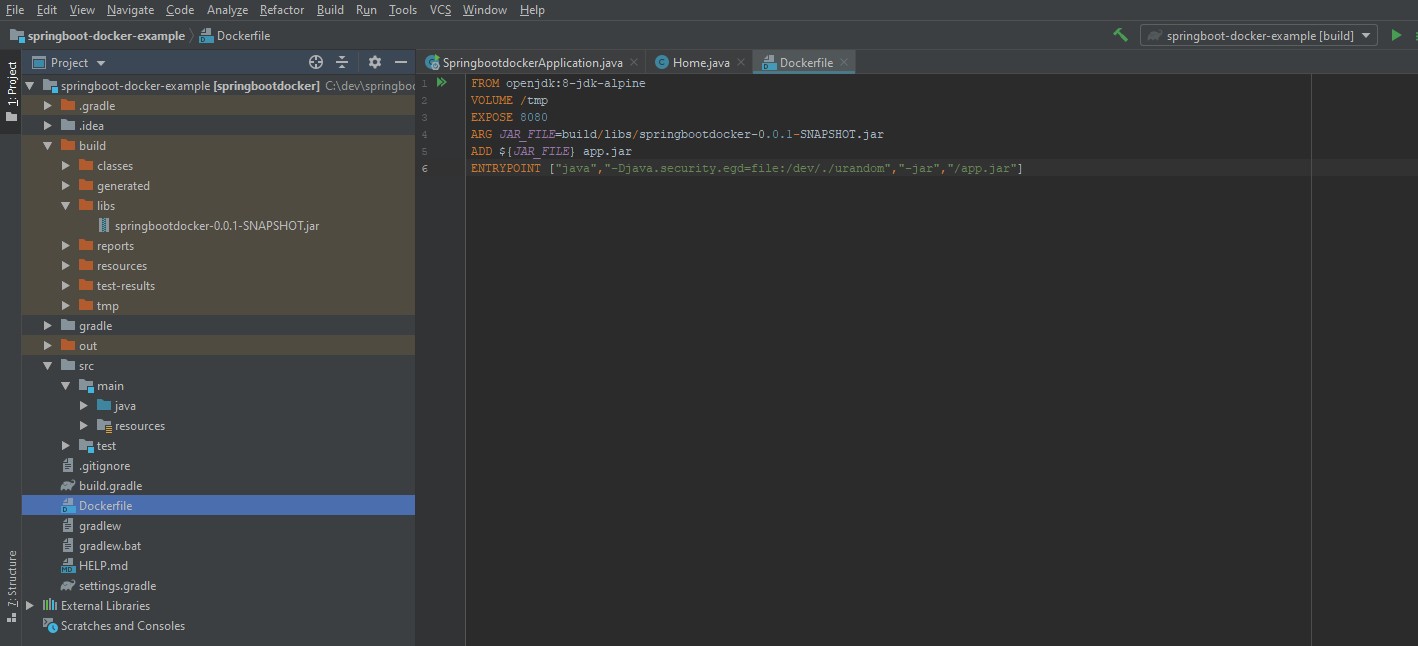Run Dockerfile via the gutter arrow
Viewport: 1418px width, 646px height.
441,82
